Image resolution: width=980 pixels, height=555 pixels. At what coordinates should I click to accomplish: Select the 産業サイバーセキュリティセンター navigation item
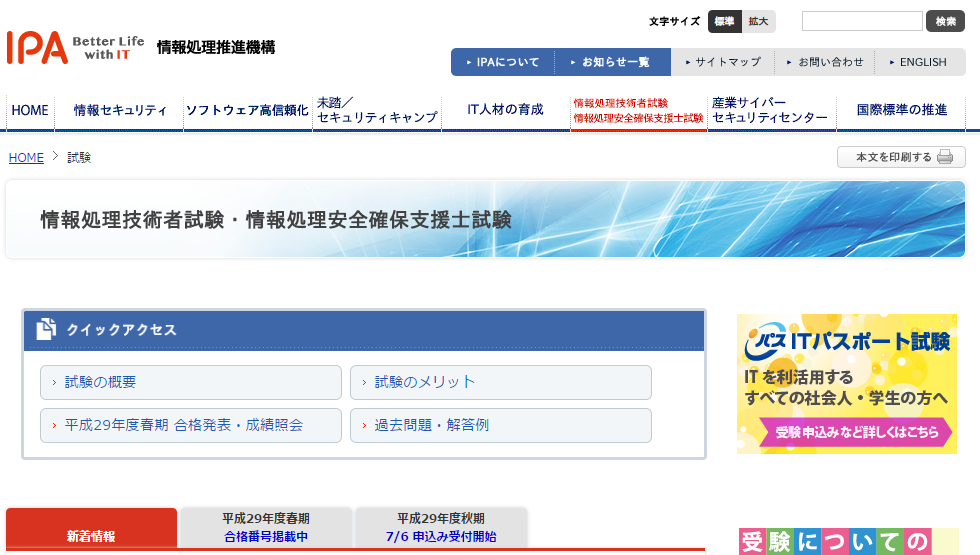point(772,111)
